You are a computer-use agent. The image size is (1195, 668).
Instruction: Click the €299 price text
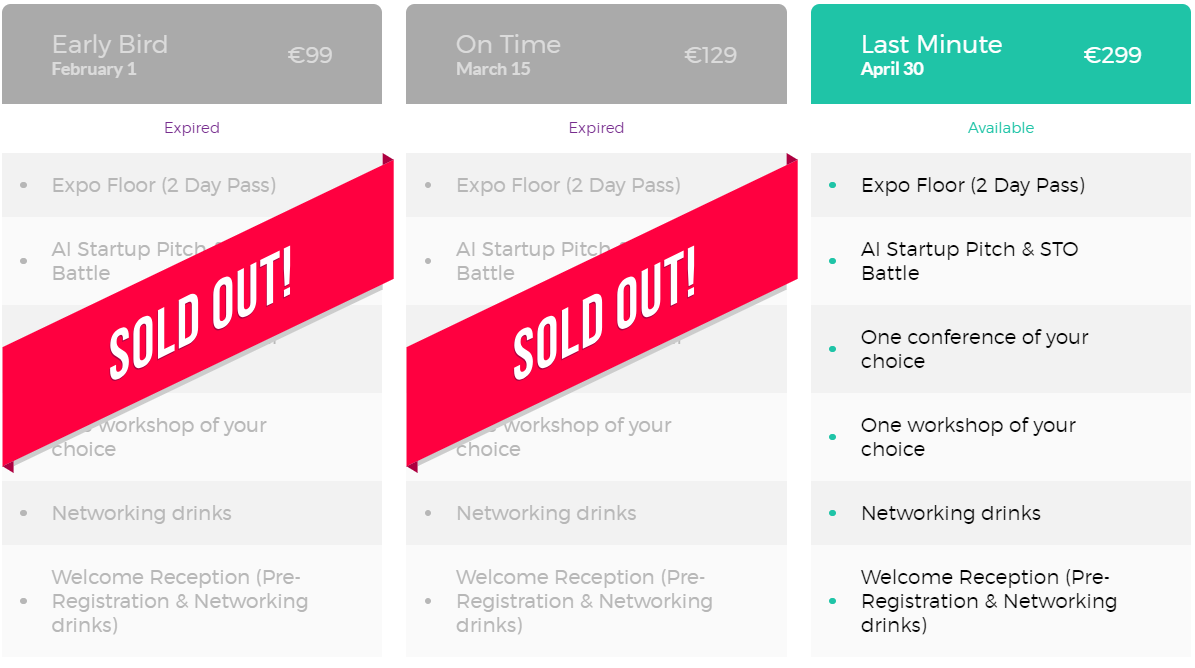(x=1112, y=55)
